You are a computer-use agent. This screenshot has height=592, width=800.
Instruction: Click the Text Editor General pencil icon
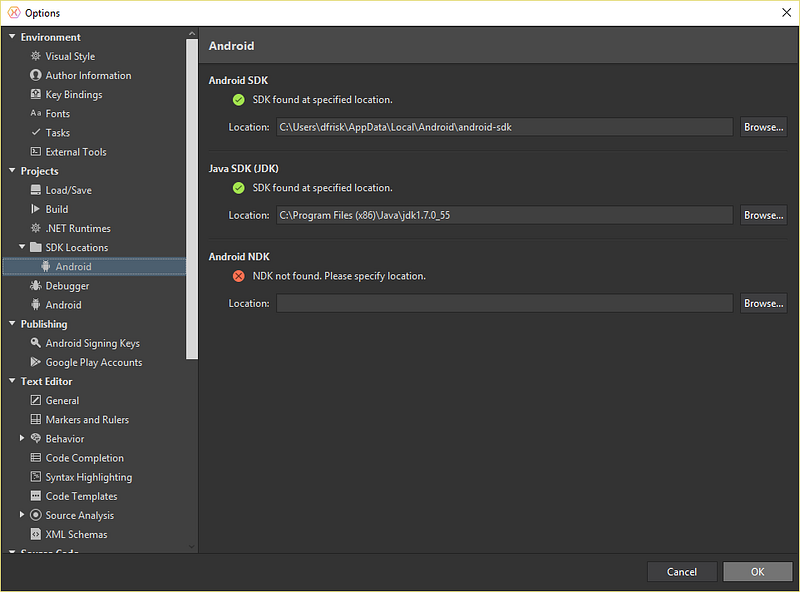[36, 400]
